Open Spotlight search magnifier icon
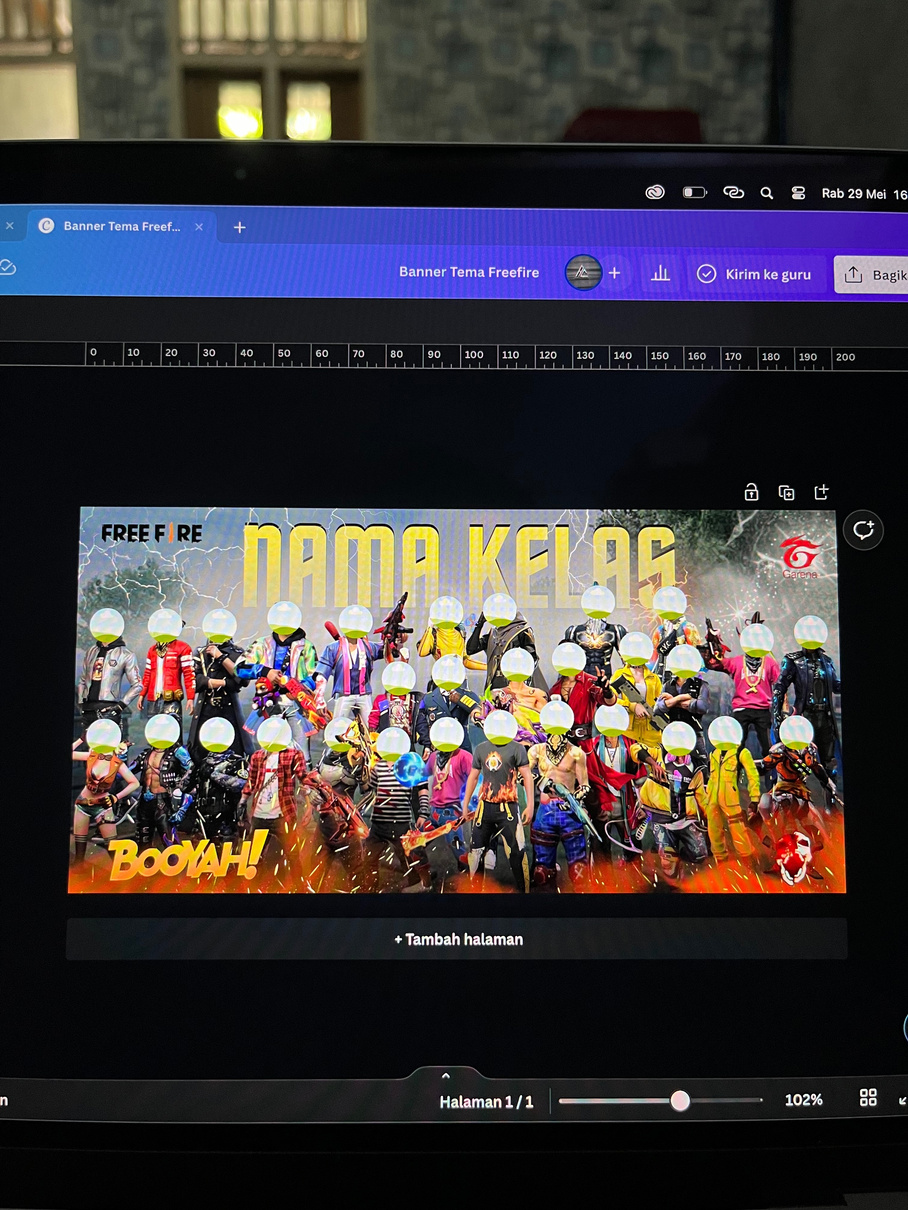Viewport: 908px width, 1210px height. 767,193
